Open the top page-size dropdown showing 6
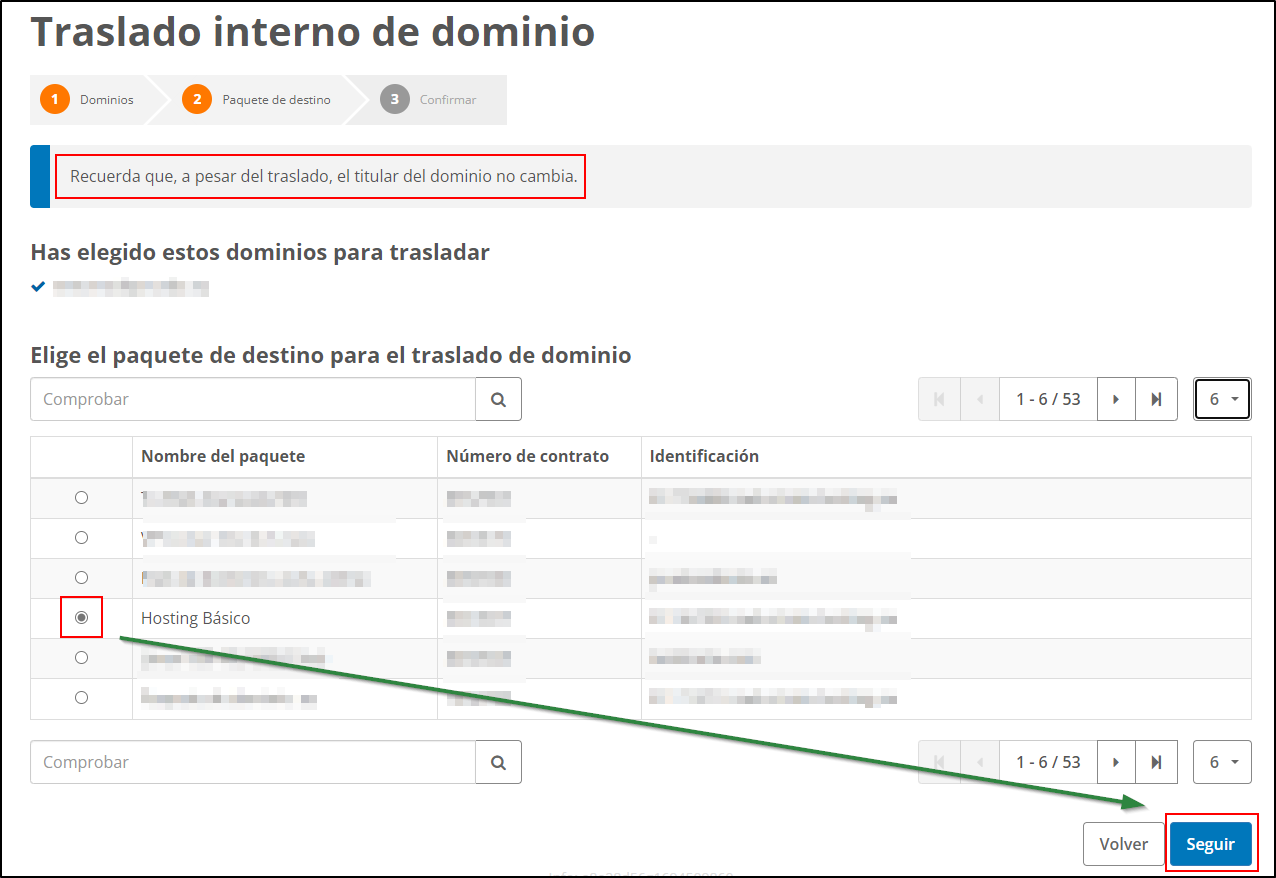The width and height of the screenshot is (1276, 878). coord(1222,398)
